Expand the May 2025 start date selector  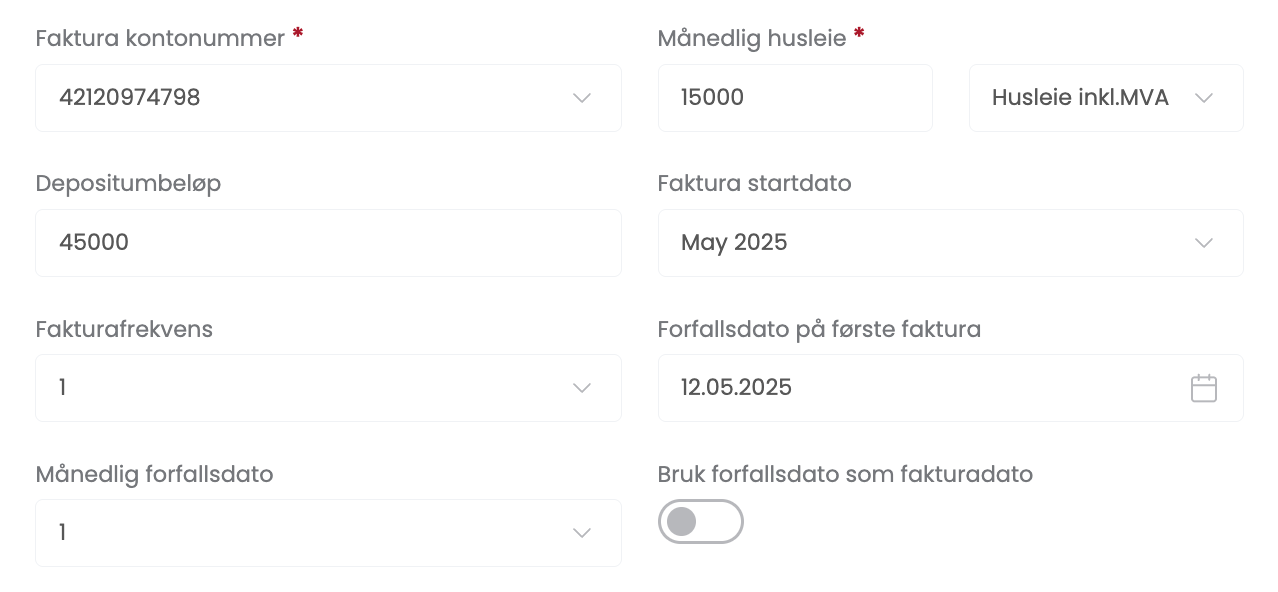coord(734,243)
